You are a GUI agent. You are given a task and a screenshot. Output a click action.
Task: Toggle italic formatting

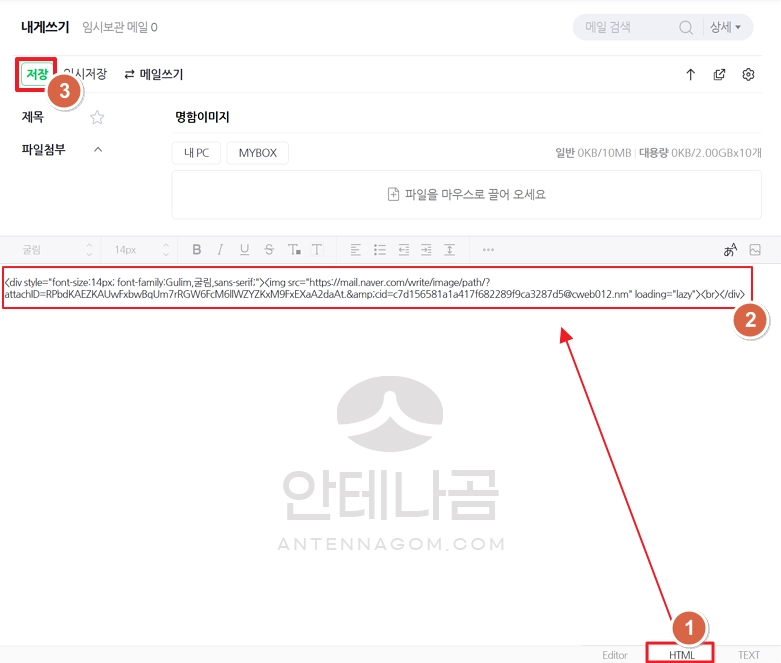220,250
